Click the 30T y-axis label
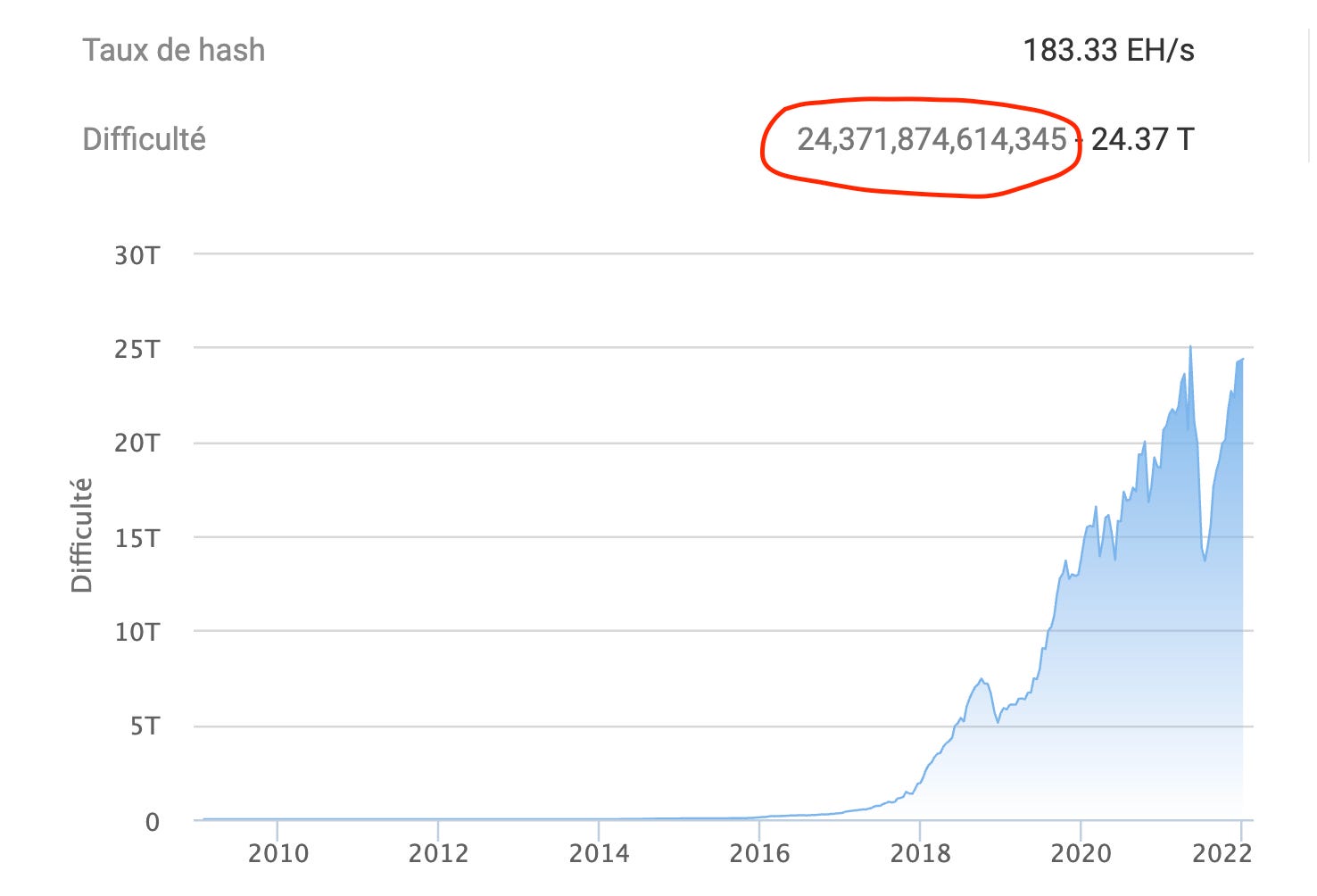The height and width of the screenshot is (896, 1317). click(137, 255)
